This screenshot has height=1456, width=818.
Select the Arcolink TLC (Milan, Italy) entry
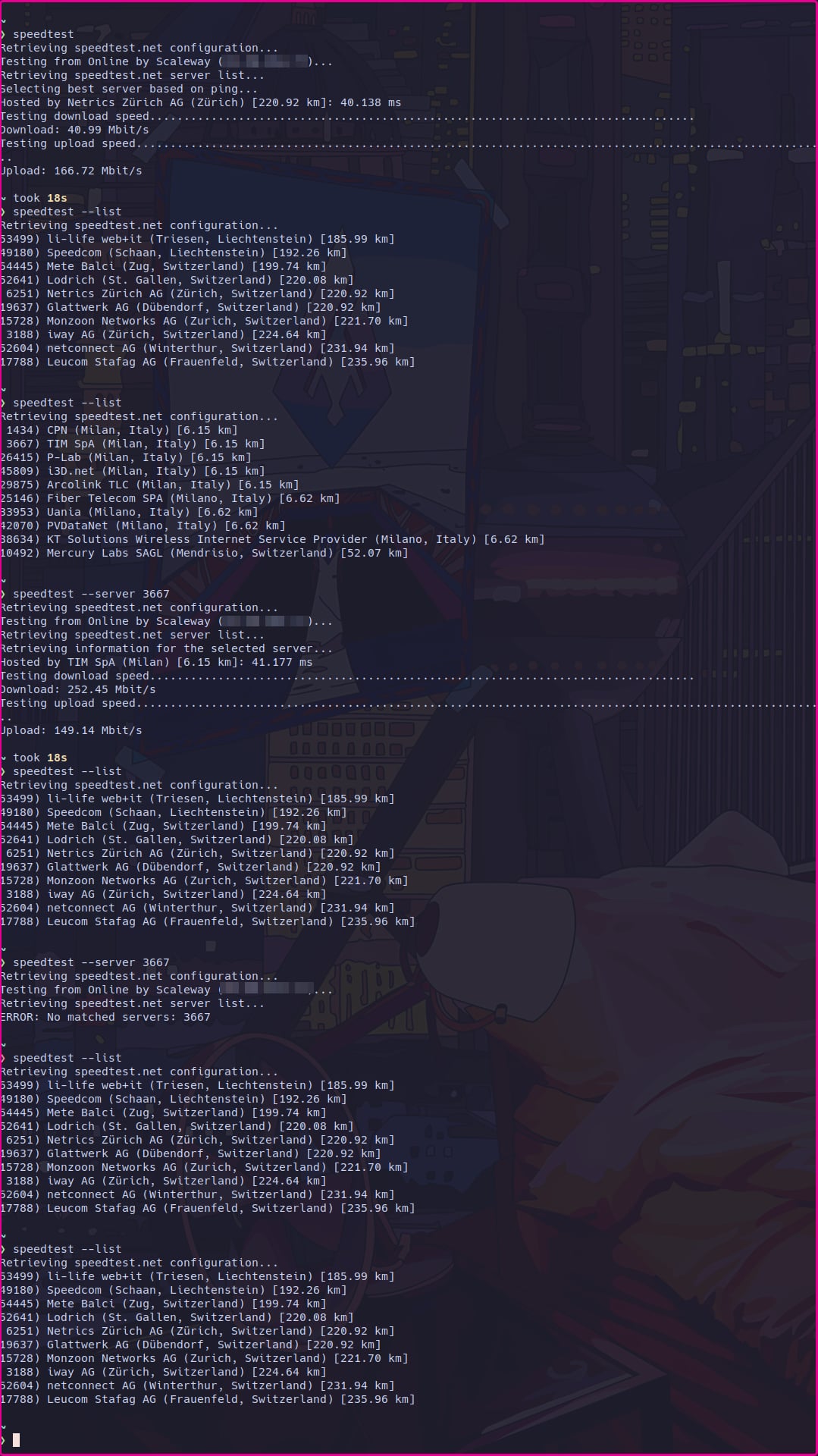point(149,485)
